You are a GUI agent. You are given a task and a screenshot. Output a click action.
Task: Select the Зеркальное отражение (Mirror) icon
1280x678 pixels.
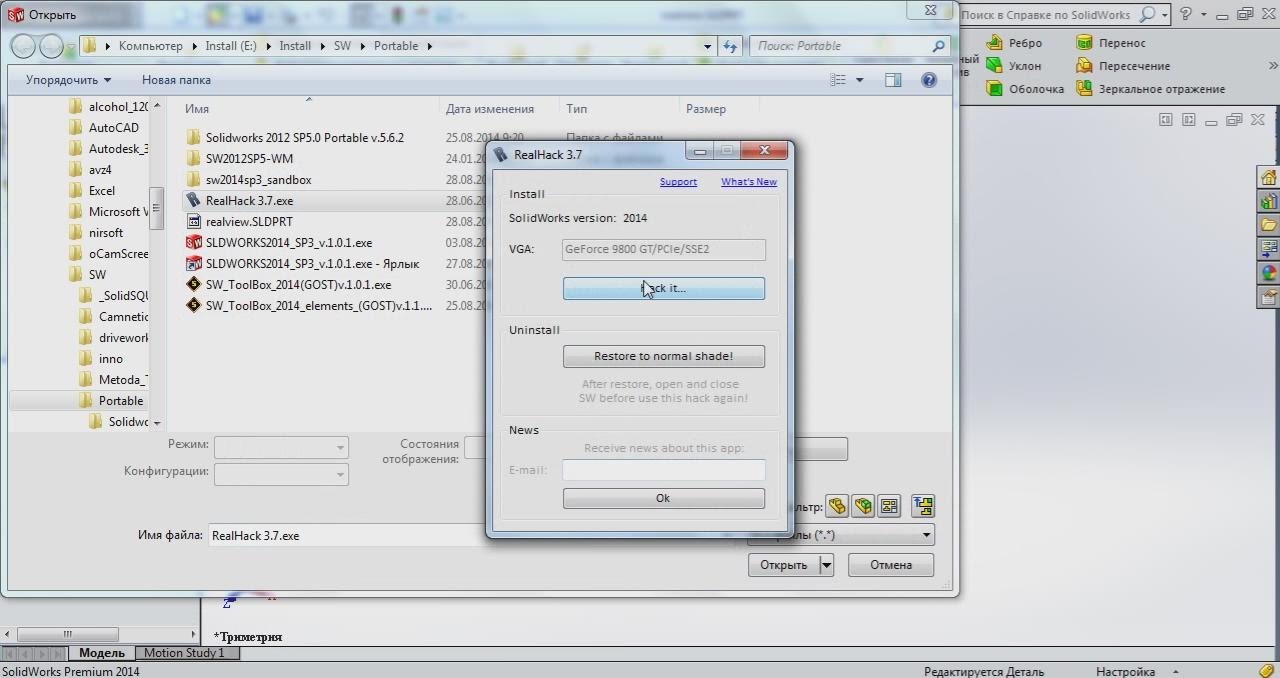1084,89
